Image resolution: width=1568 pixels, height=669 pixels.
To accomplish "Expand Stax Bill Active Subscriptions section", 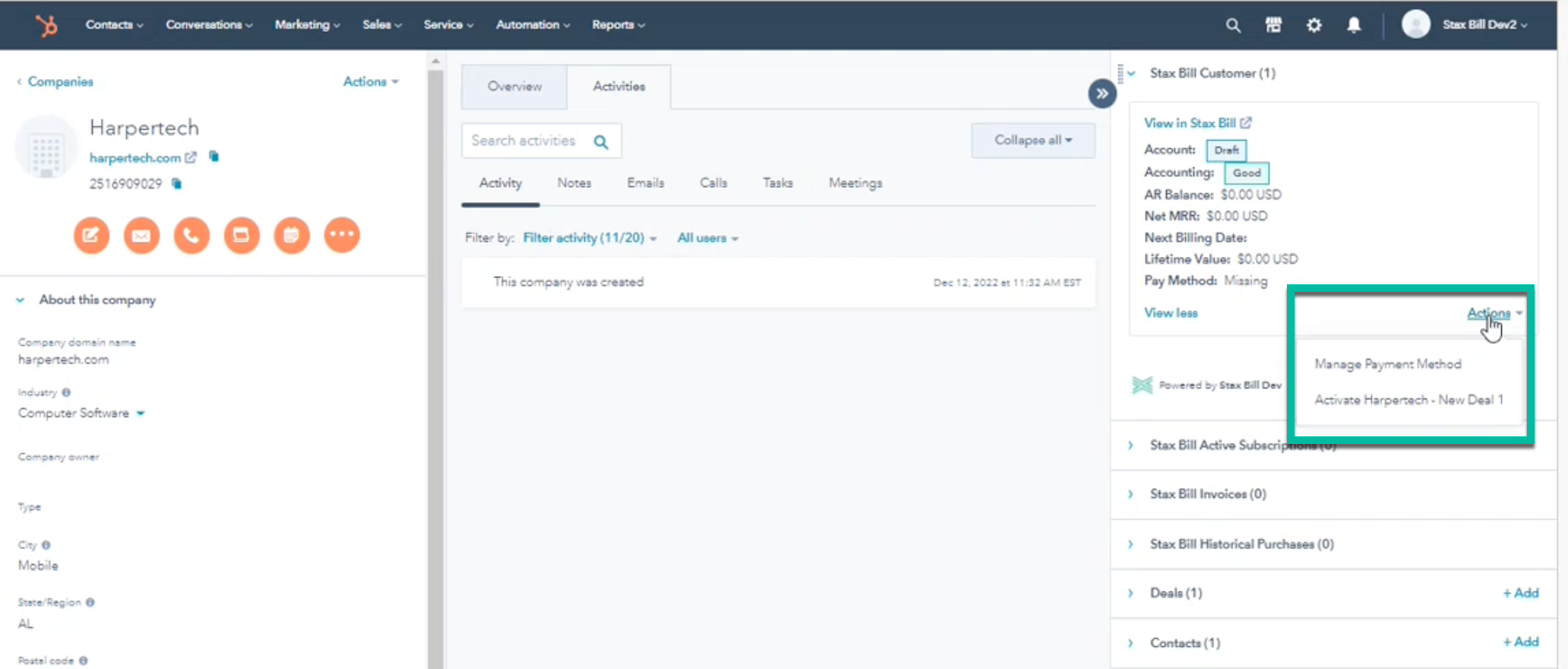I will click(x=1130, y=445).
